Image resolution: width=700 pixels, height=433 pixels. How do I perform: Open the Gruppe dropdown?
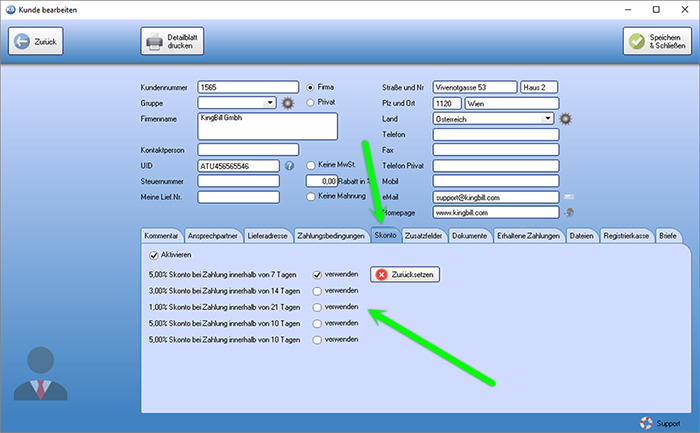[x=270, y=103]
